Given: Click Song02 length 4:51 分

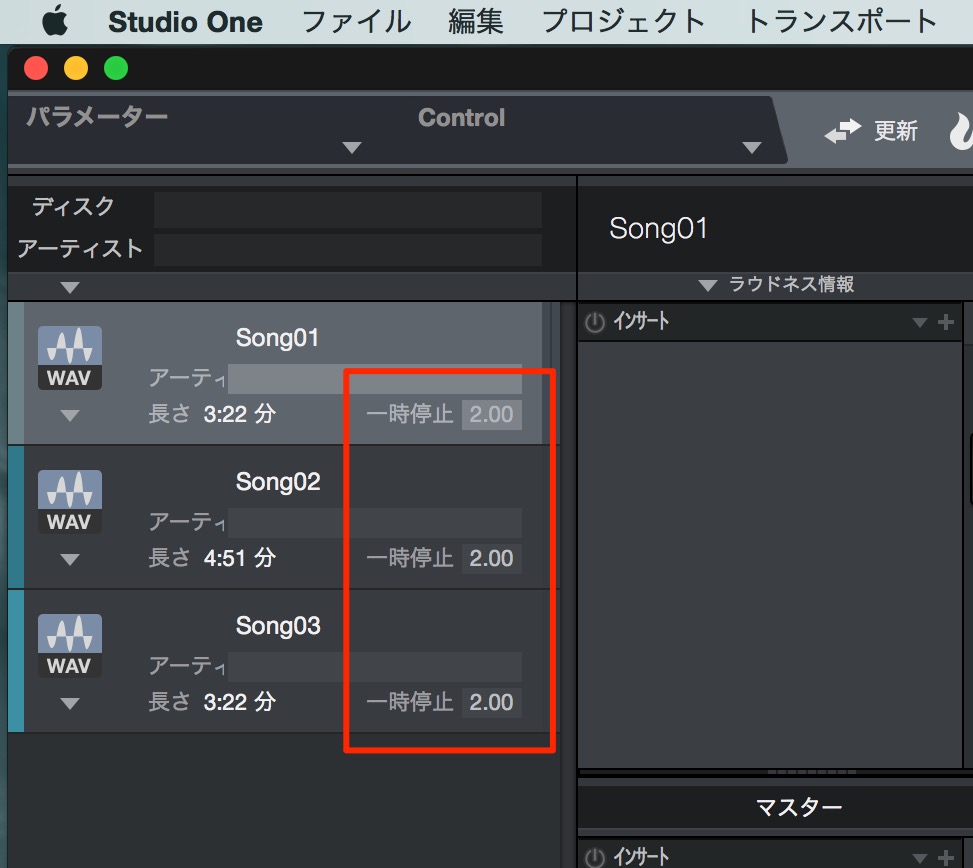Looking at the screenshot, I should (240, 558).
